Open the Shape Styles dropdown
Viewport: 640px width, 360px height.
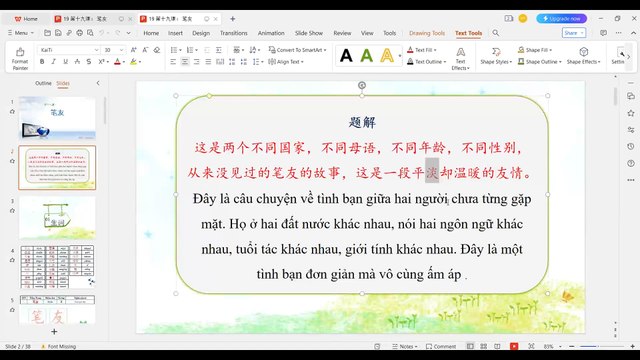point(496,56)
